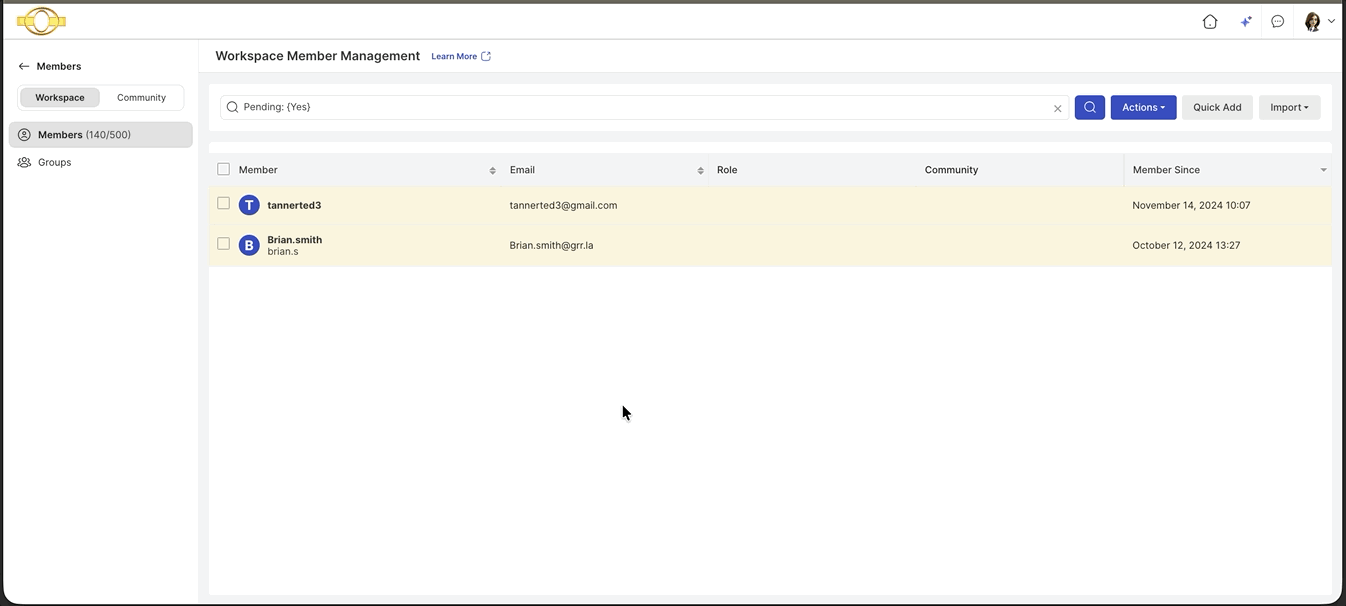Tick the checkbox for Brian.smith
Viewport: 1346px width, 606px height.
[x=224, y=243]
